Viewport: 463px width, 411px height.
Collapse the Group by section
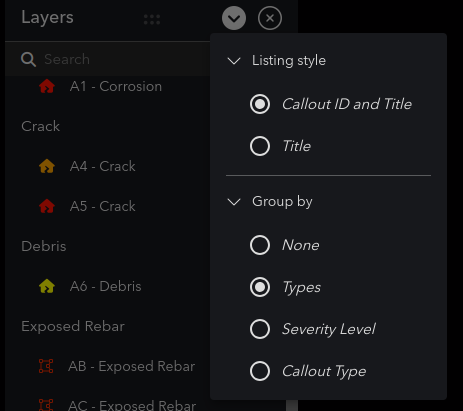click(x=234, y=202)
